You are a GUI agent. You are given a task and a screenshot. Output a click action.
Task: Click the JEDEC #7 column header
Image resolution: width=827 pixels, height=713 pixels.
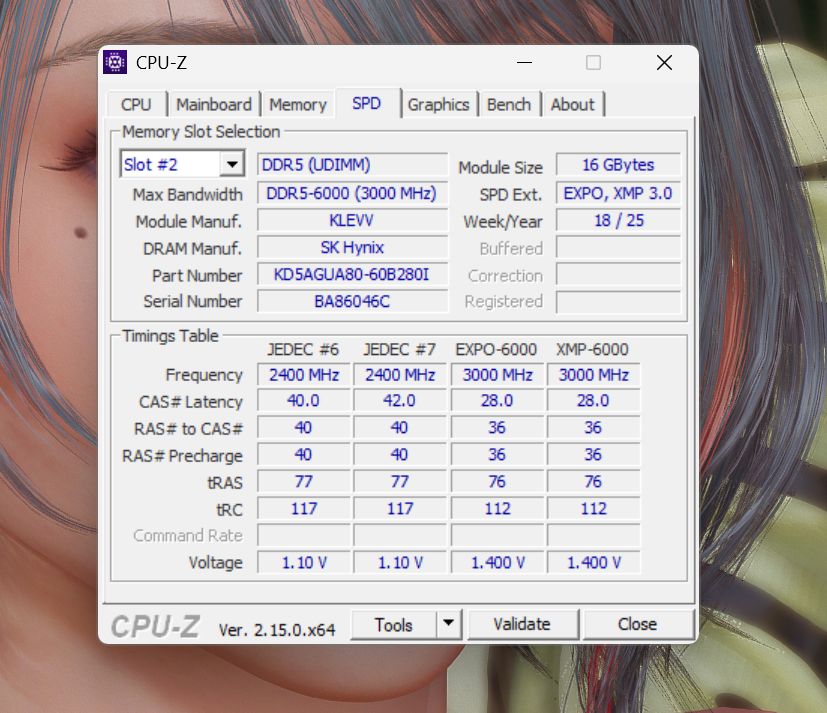399,349
